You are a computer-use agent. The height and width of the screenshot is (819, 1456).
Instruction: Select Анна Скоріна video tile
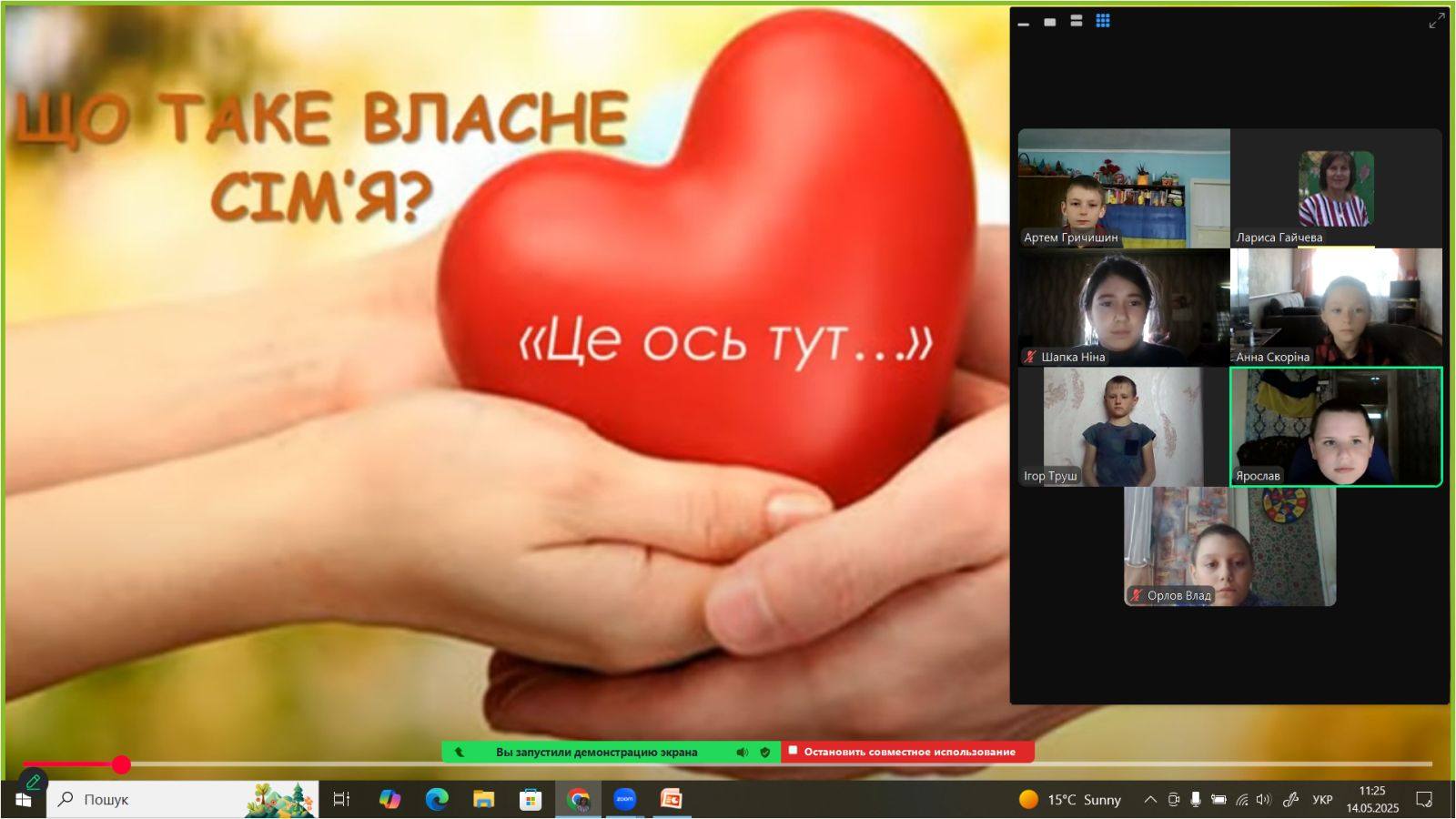click(1336, 308)
